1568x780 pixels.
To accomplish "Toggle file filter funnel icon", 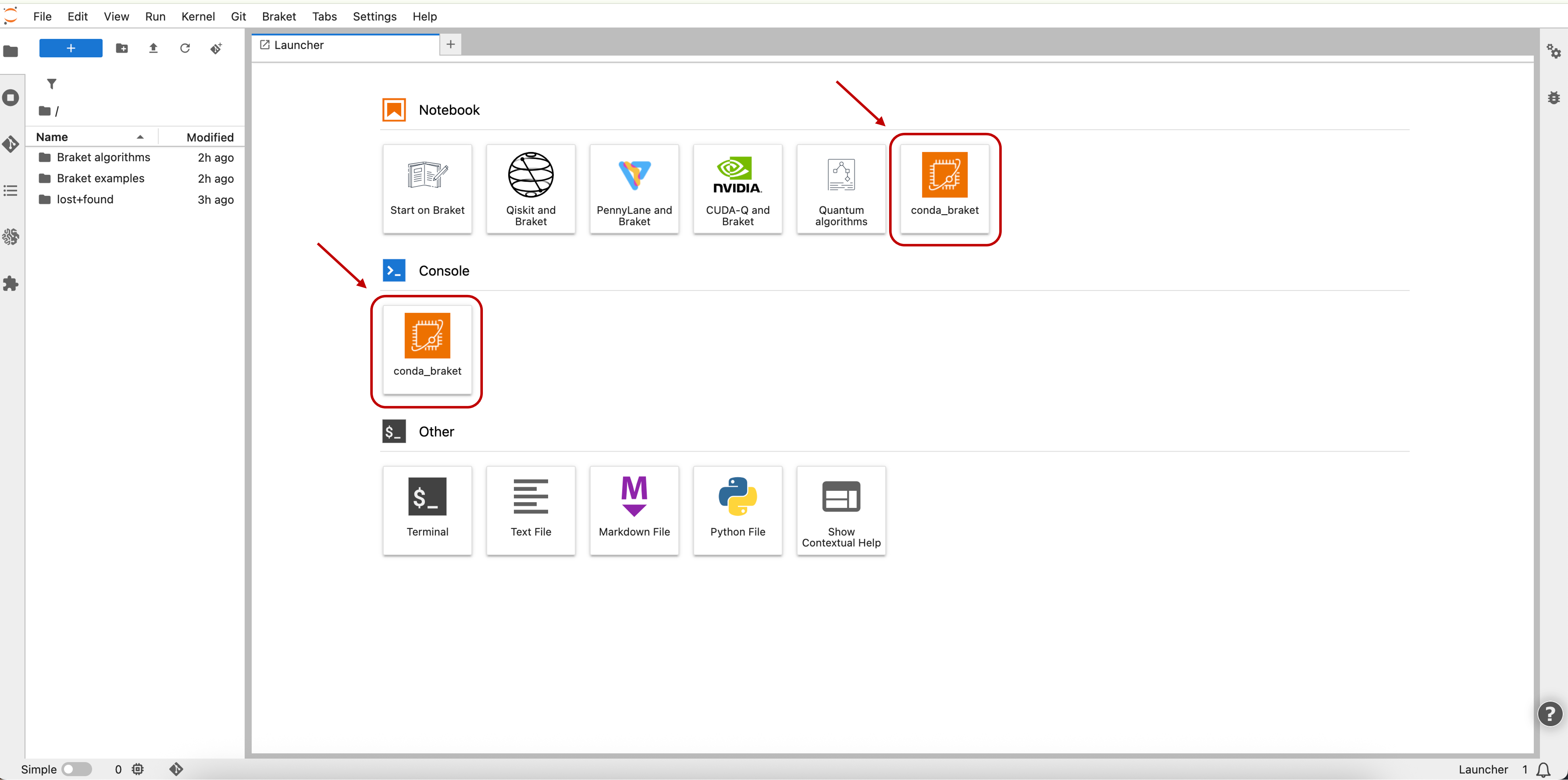I will tap(52, 84).
